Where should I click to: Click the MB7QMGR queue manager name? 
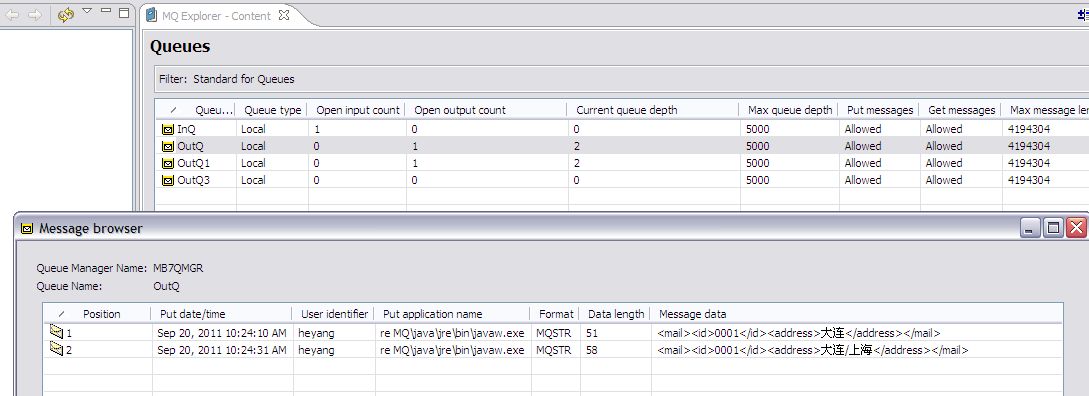point(178,268)
